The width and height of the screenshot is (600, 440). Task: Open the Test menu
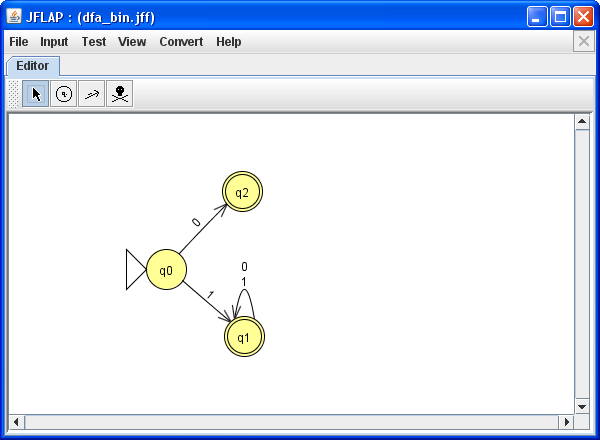[x=94, y=42]
